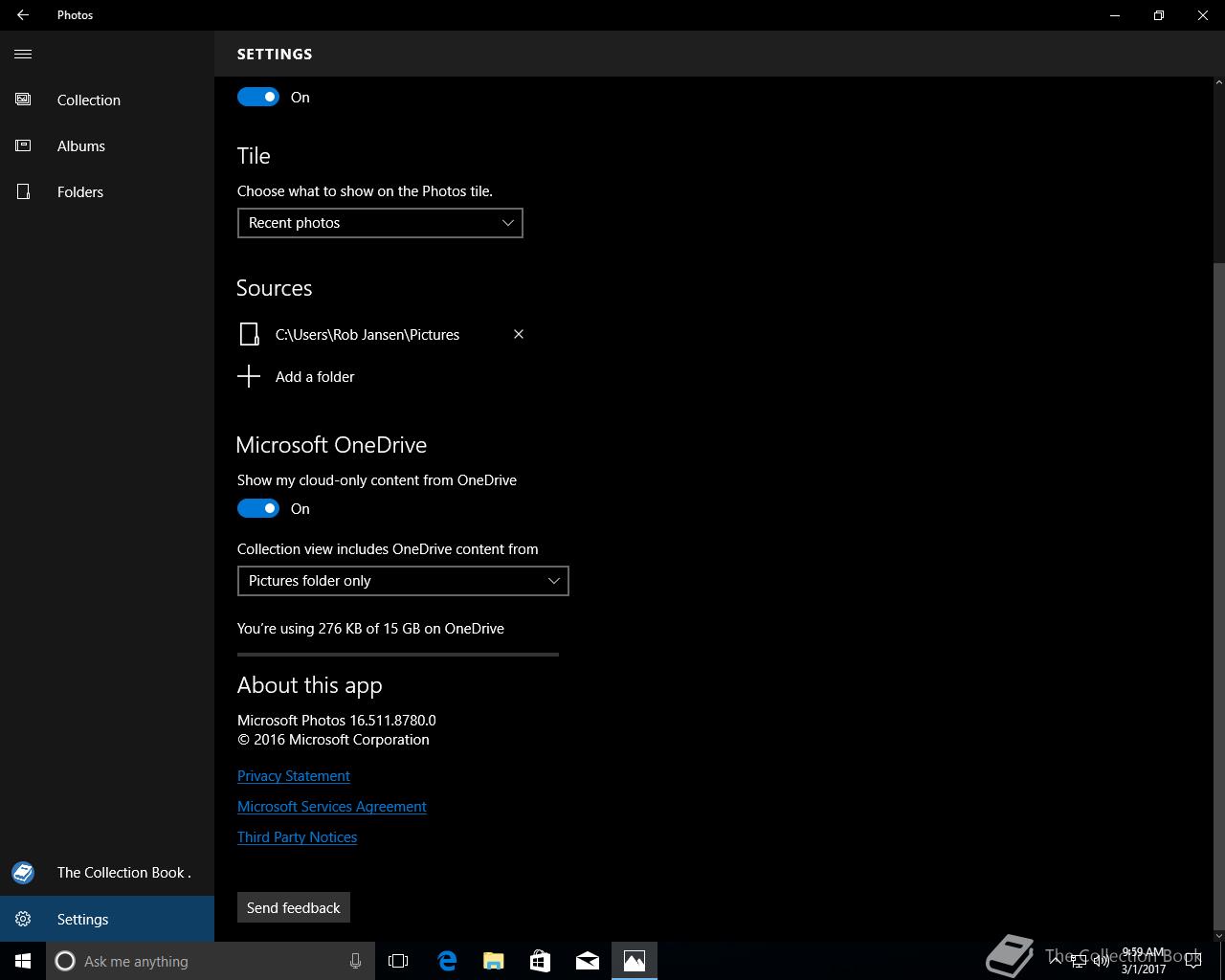This screenshot has height=980, width=1225.
Task: Turn off the top On toggle switch
Action: (x=258, y=97)
